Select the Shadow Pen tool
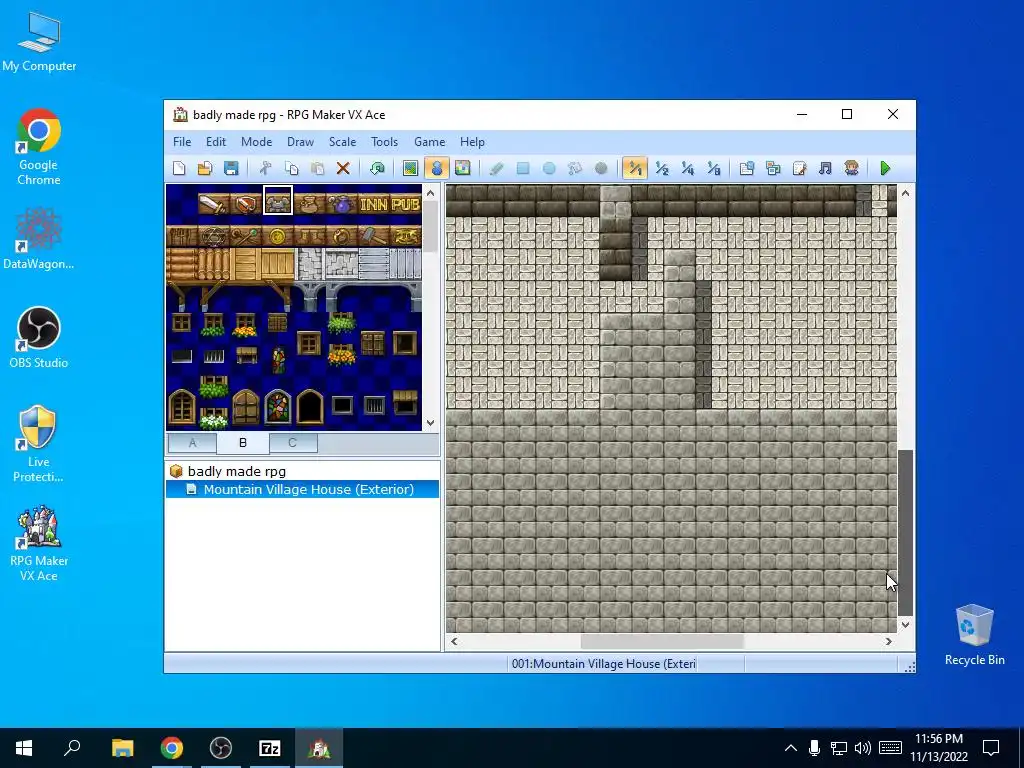The height and width of the screenshot is (768, 1024). [601, 168]
